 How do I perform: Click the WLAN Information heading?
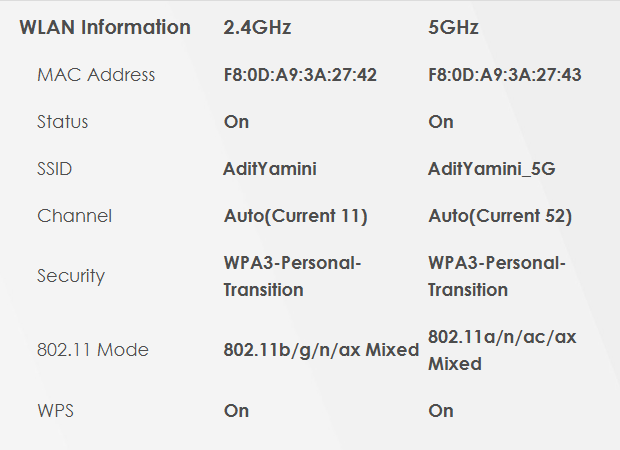(105, 27)
